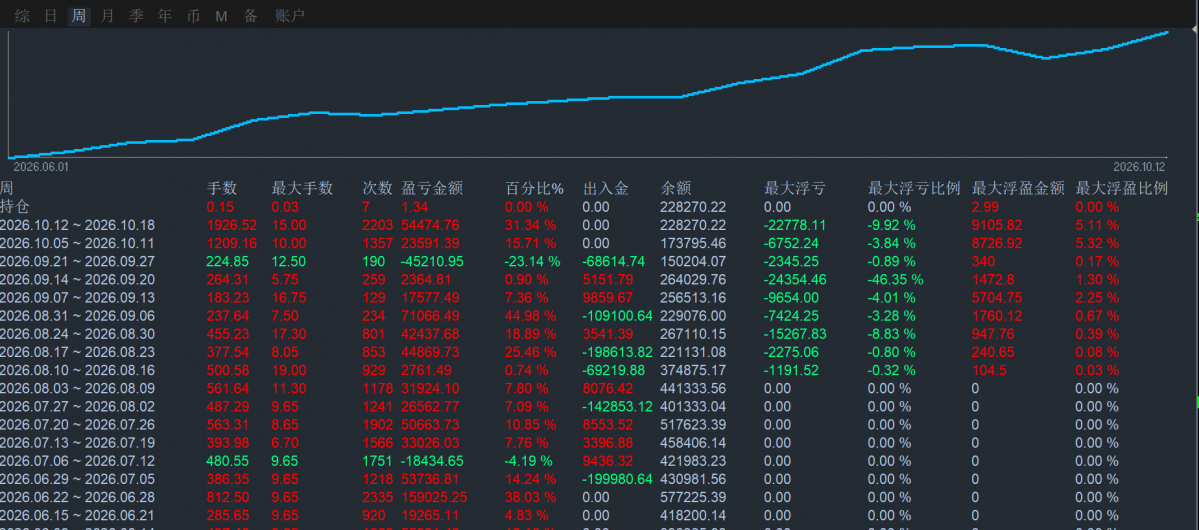Click the 手数 column header

pyautogui.click(x=222, y=188)
